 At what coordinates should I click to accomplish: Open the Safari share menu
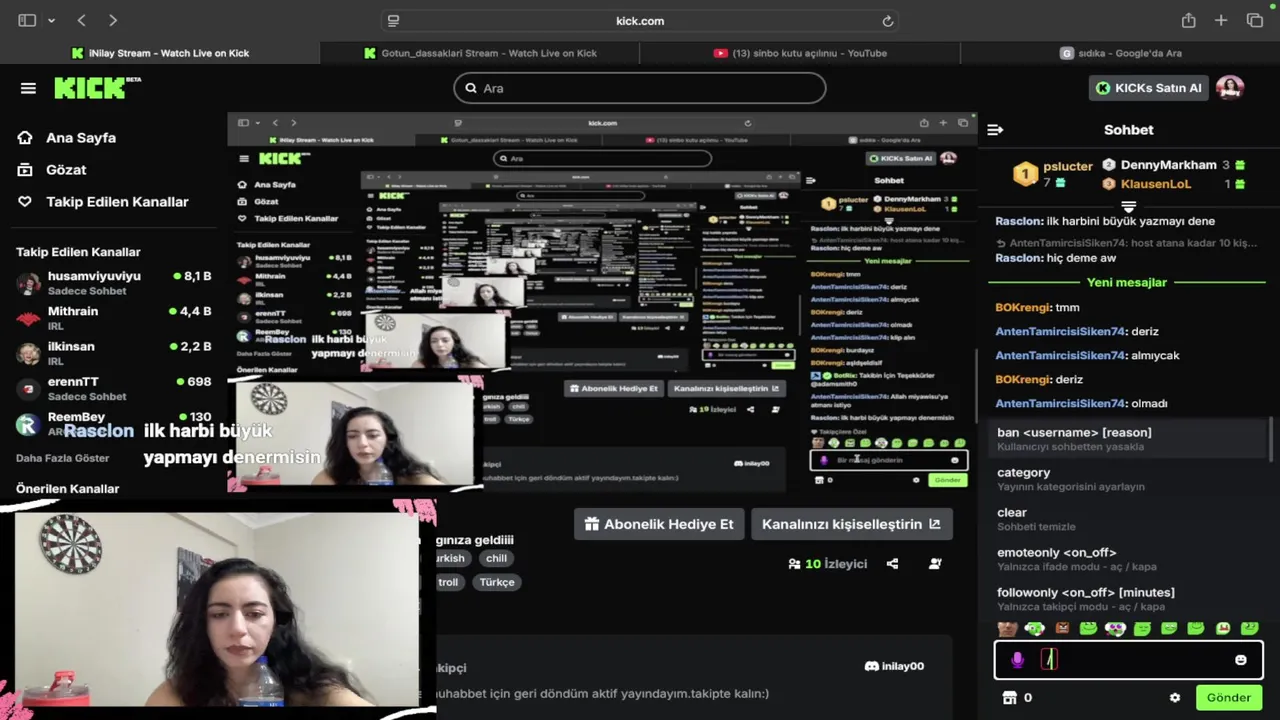[x=1188, y=20]
